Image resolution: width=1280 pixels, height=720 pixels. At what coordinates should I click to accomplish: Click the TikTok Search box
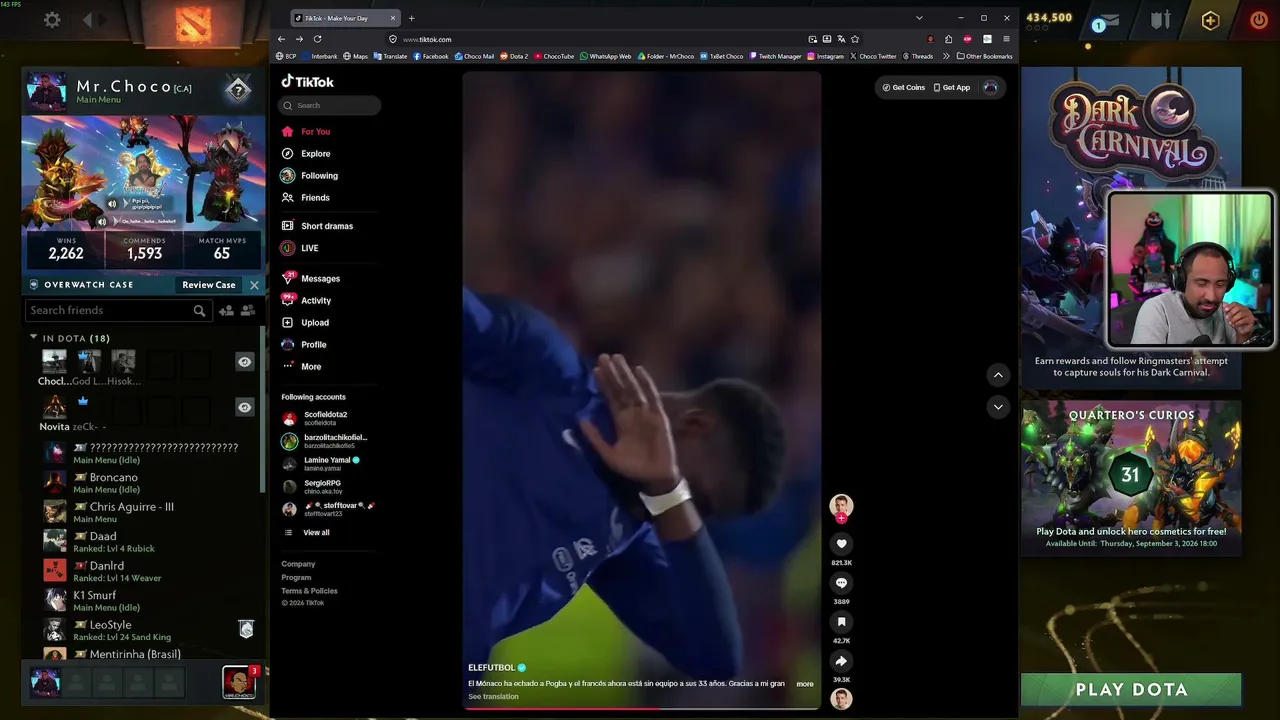point(330,106)
